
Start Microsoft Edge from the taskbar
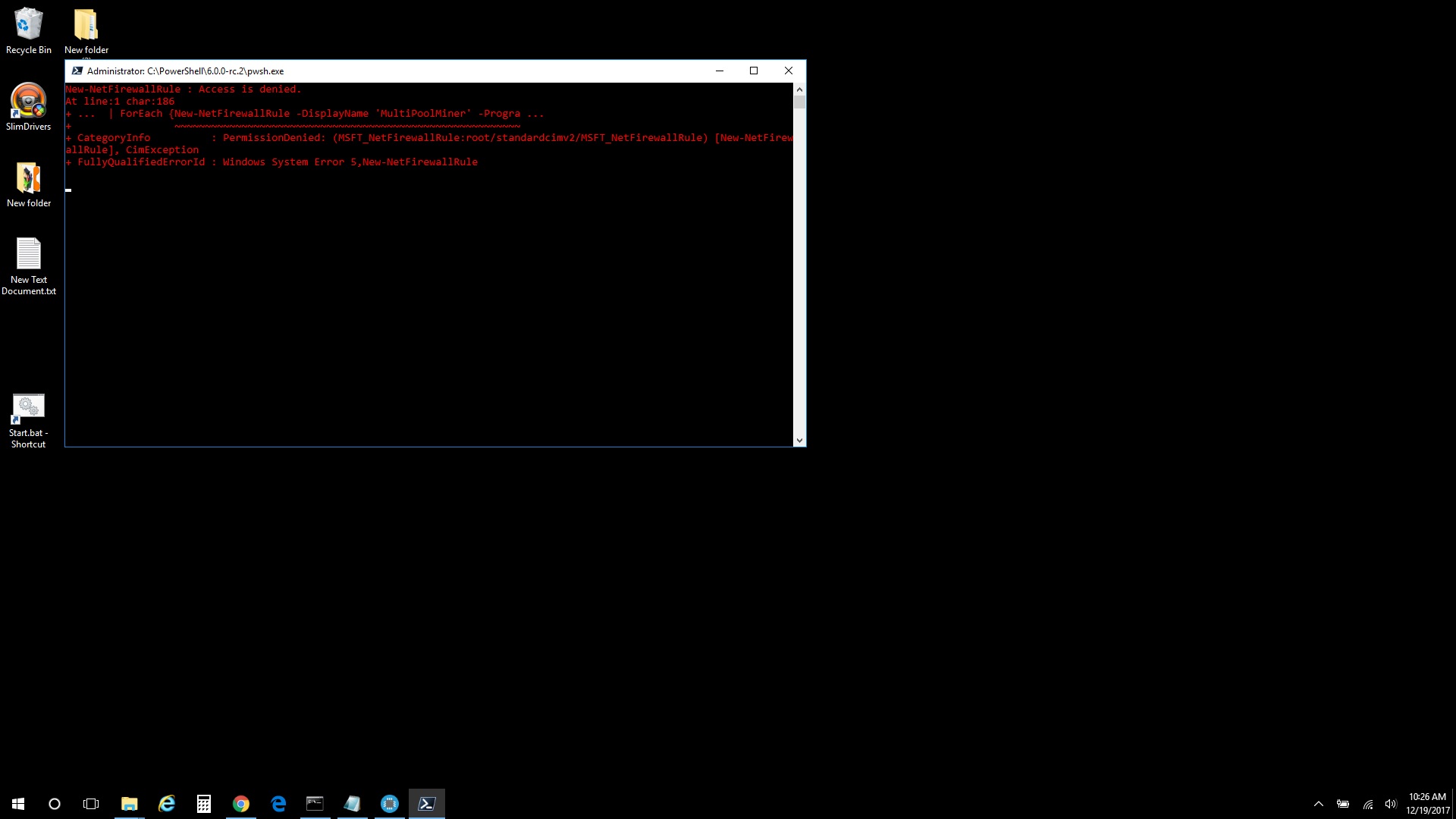(278, 803)
